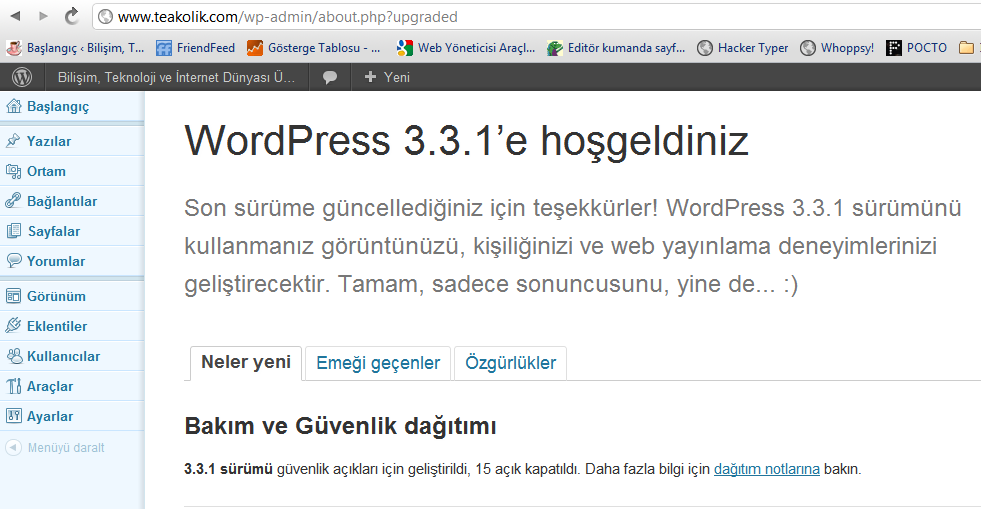981x509 pixels.
Task: Open the Editör kumanda sayfası bookmark
Action: coord(616,48)
